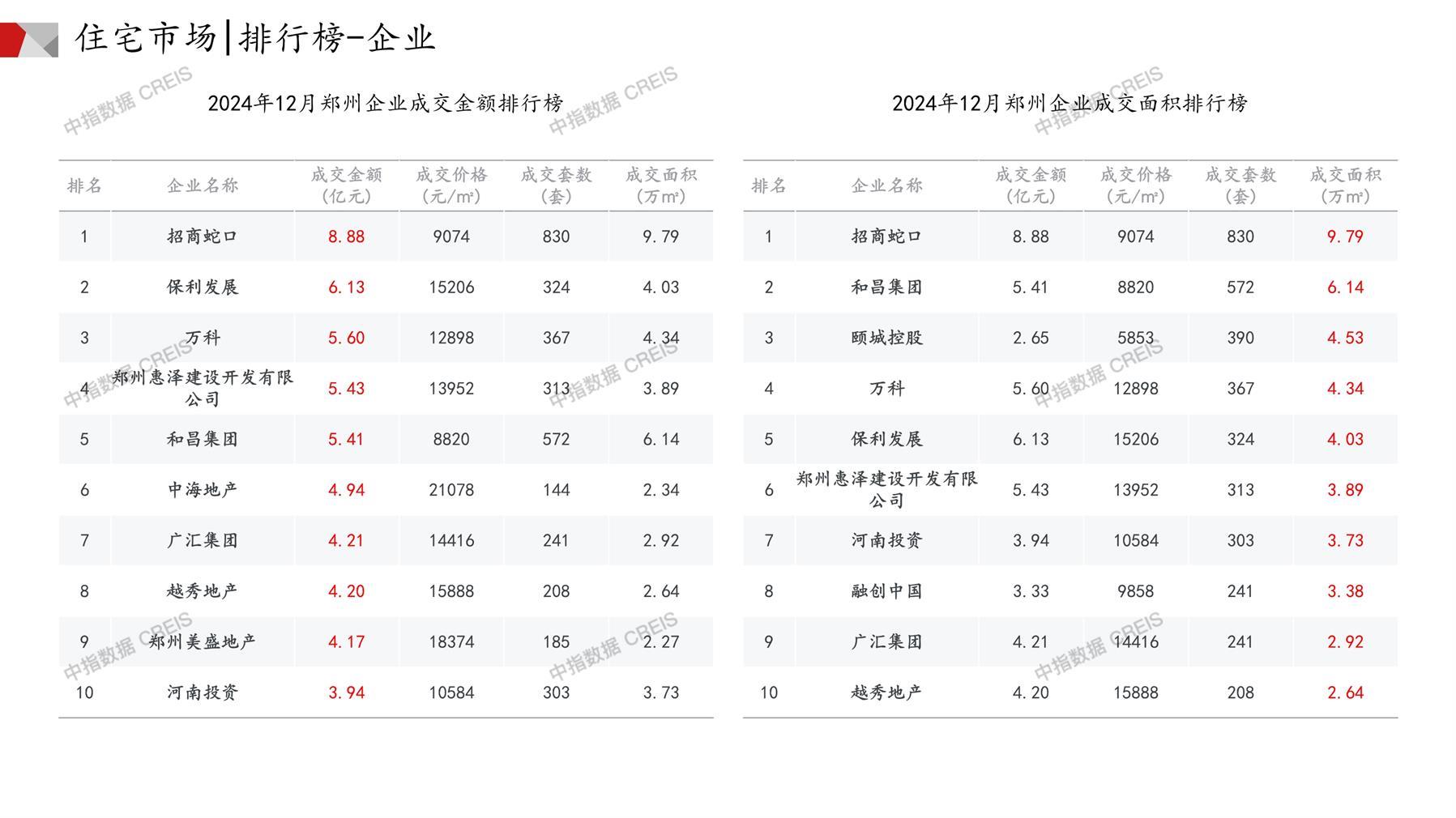Click the 成交金额排行榜 table title

pyautogui.click(x=385, y=104)
